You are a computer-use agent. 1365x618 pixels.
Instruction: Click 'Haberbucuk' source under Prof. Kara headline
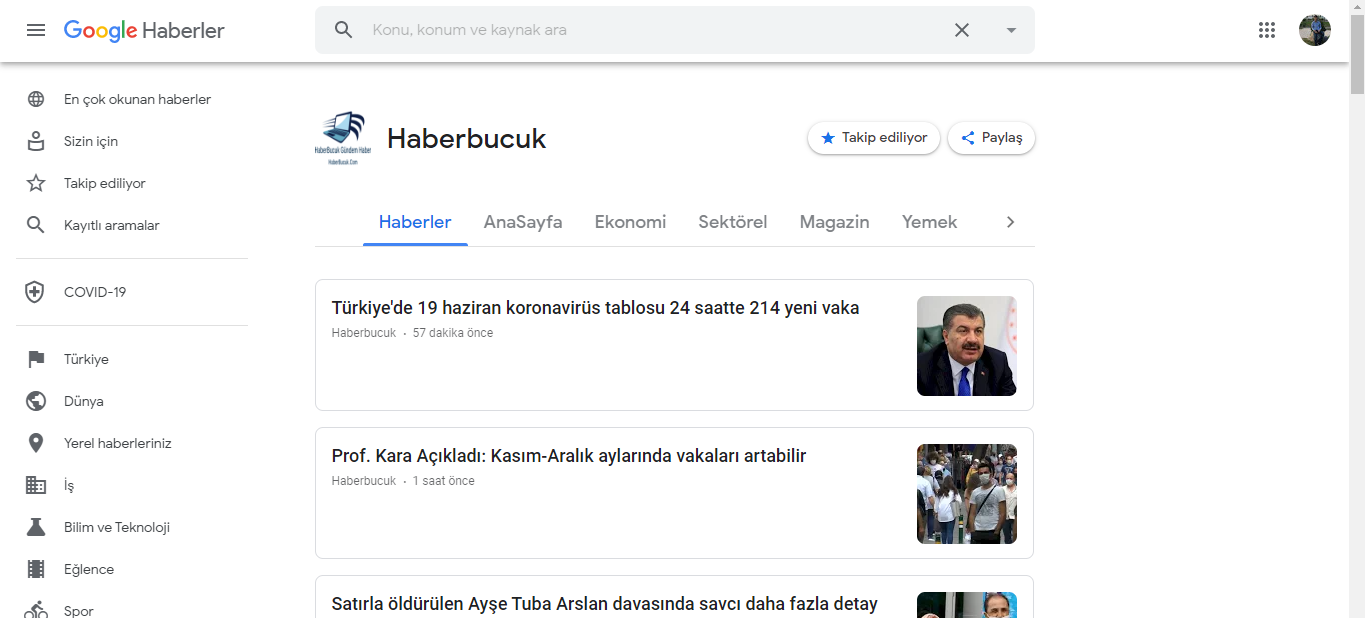(364, 481)
